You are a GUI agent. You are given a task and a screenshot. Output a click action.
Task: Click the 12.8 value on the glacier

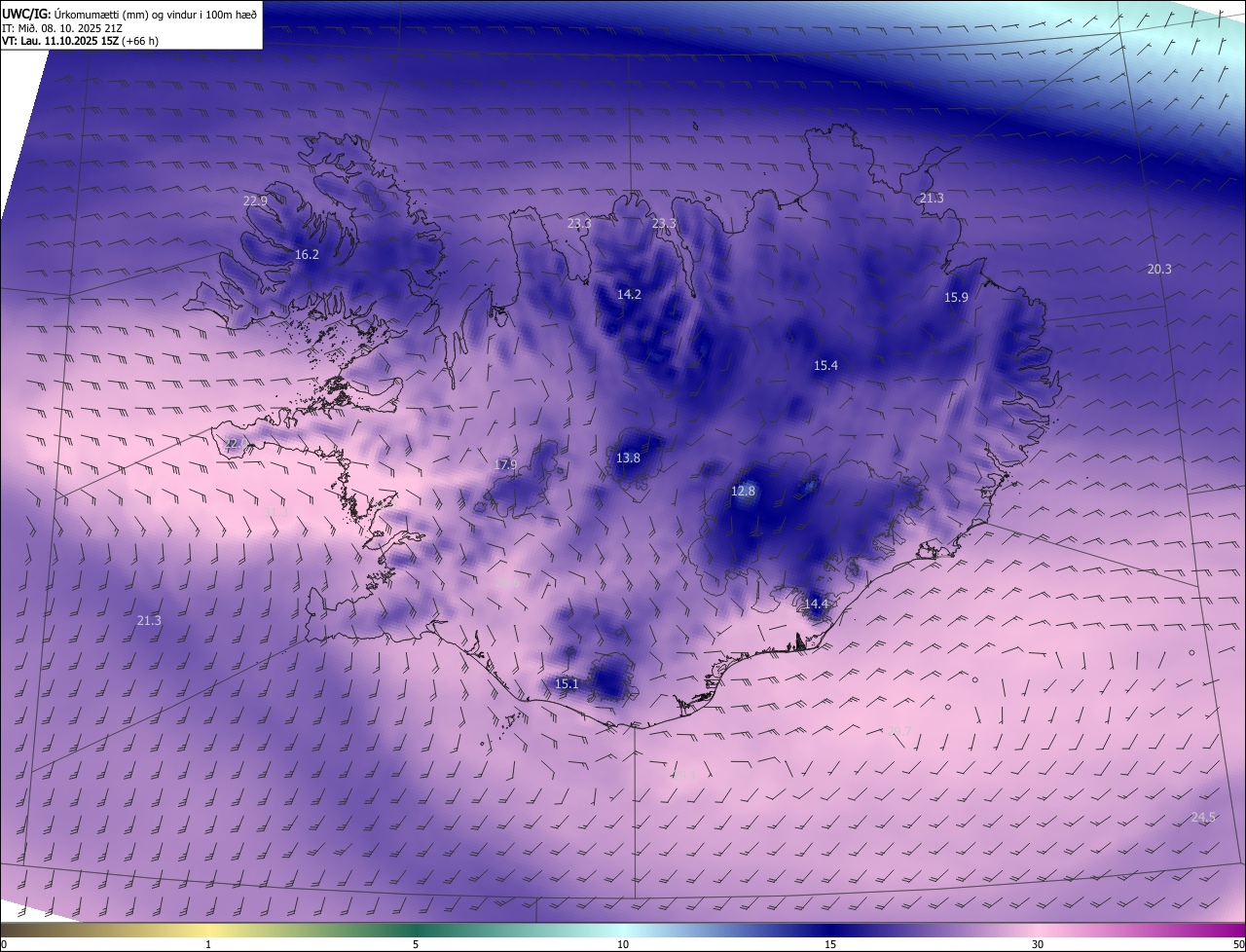743,492
